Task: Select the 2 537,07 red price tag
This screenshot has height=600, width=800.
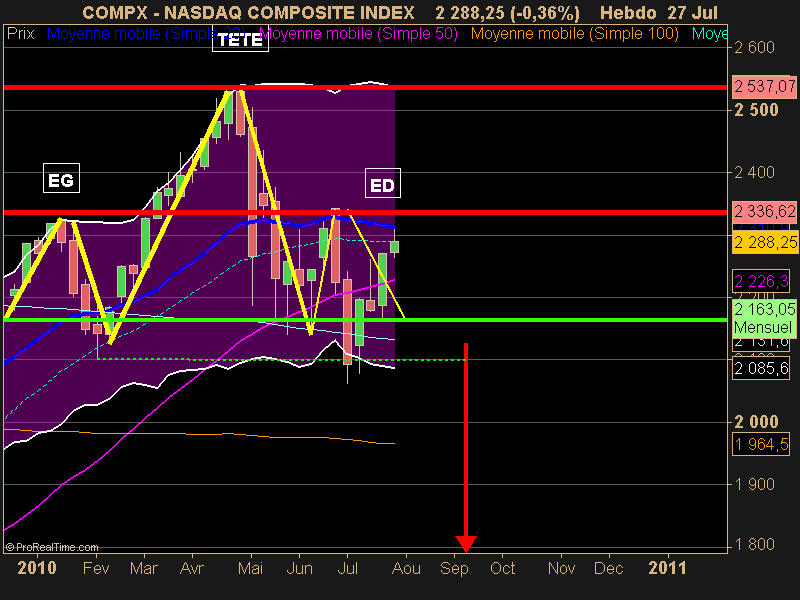Action: pyautogui.click(x=764, y=87)
